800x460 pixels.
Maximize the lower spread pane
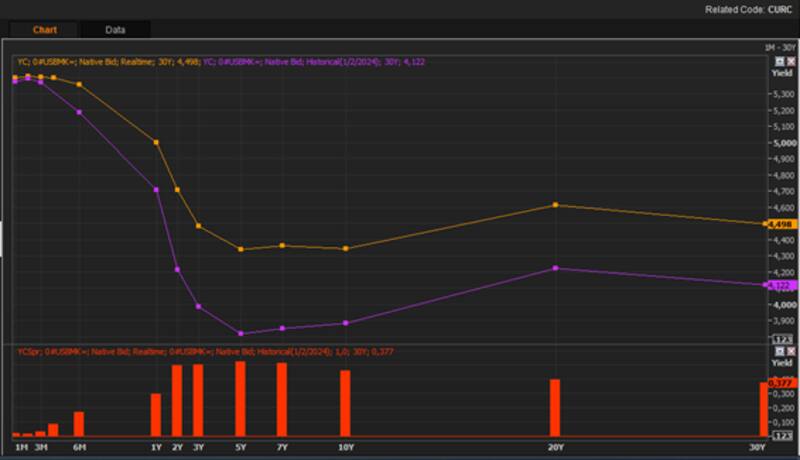779,352
